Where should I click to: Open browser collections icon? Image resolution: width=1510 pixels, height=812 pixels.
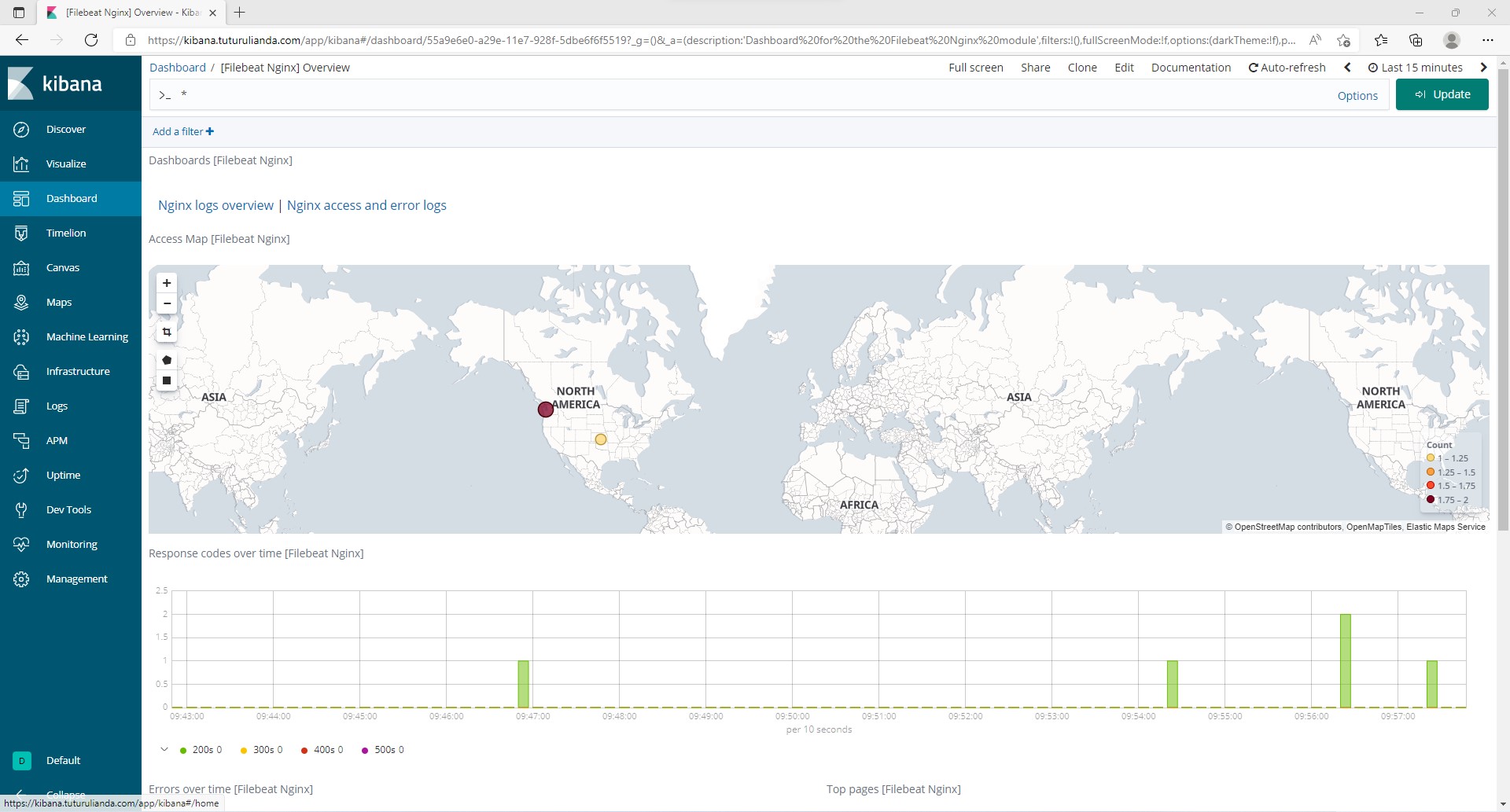1416,40
